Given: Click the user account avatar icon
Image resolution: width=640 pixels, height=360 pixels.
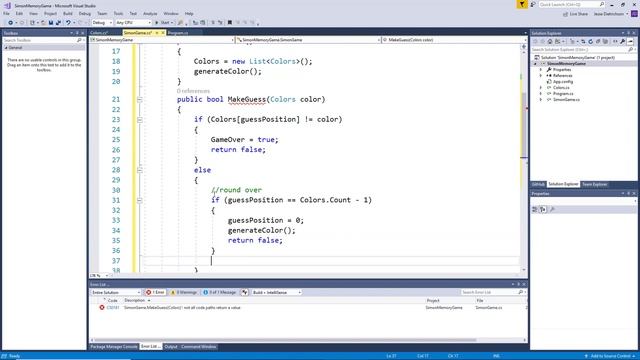Looking at the screenshot, I should [x=634, y=14].
